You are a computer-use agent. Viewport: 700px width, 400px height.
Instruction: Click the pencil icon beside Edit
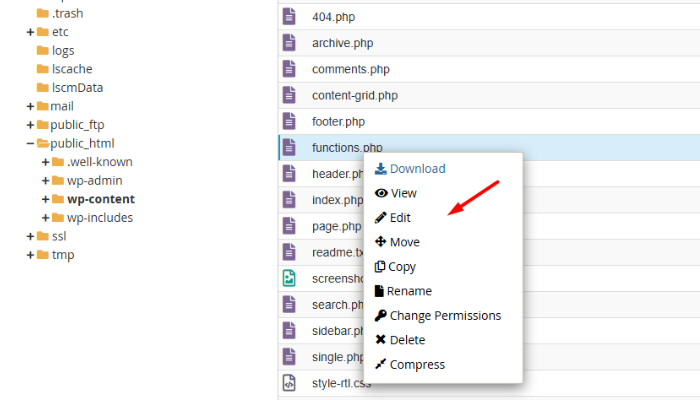click(x=380, y=218)
